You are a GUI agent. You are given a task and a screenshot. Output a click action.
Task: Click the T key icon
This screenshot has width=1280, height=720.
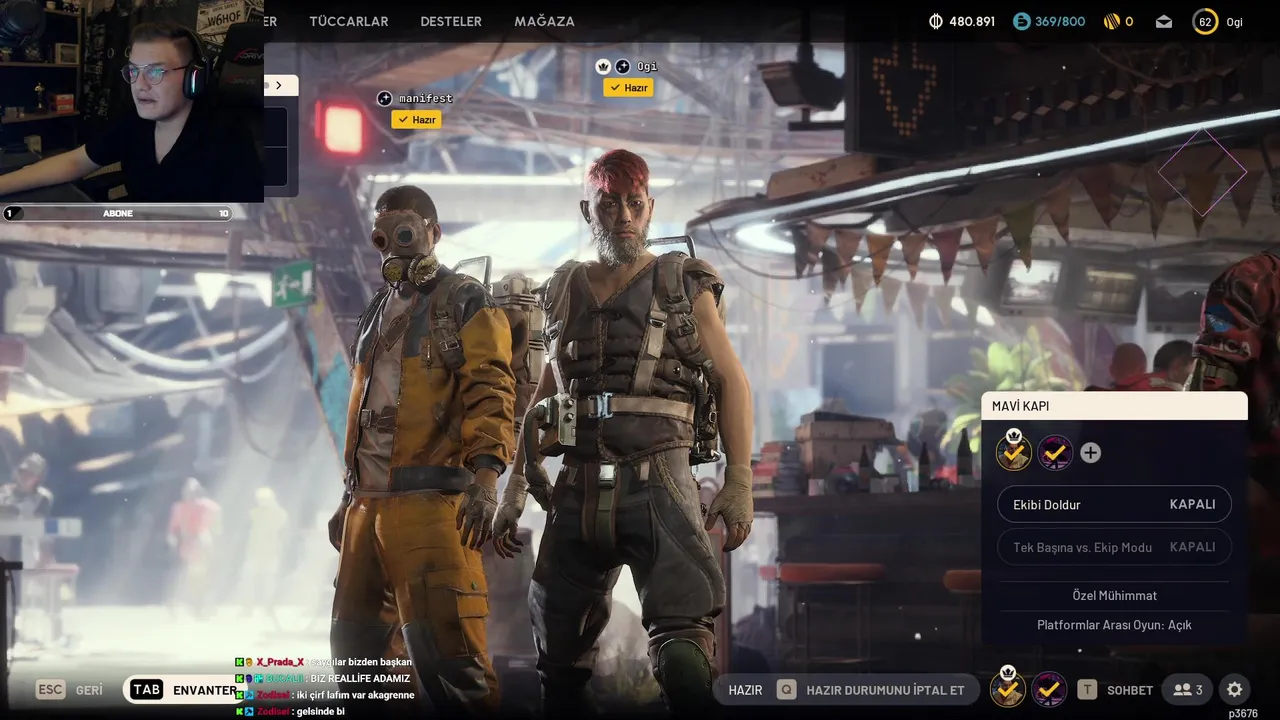click(x=1086, y=690)
